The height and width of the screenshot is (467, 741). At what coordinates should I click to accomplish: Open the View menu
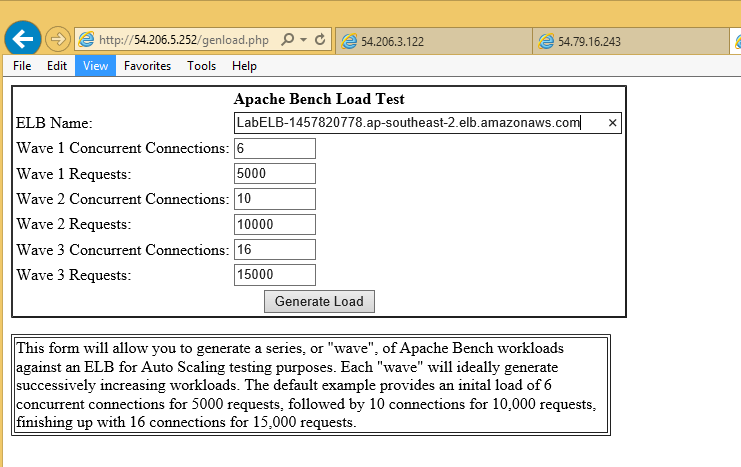pyautogui.click(x=95, y=66)
